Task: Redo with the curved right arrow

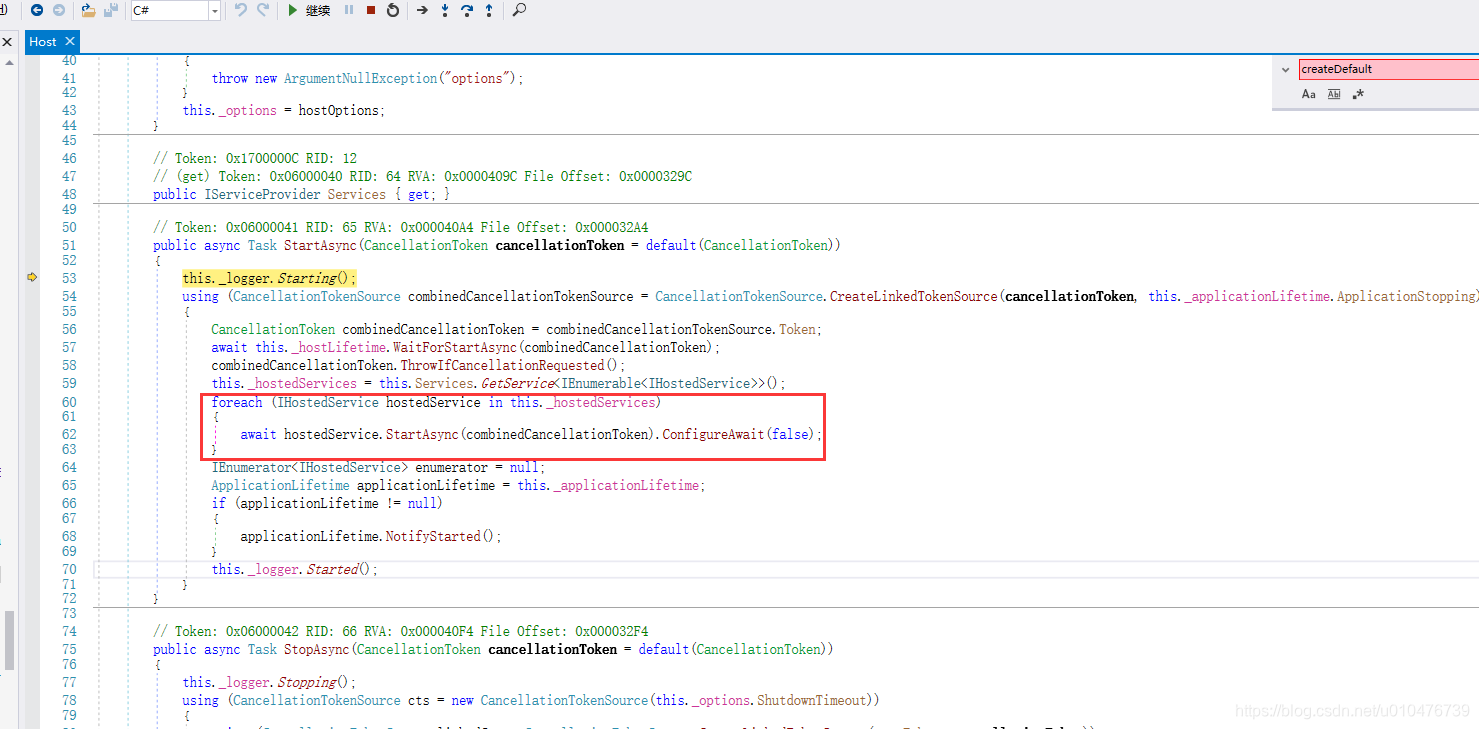Action: point(263,10)
